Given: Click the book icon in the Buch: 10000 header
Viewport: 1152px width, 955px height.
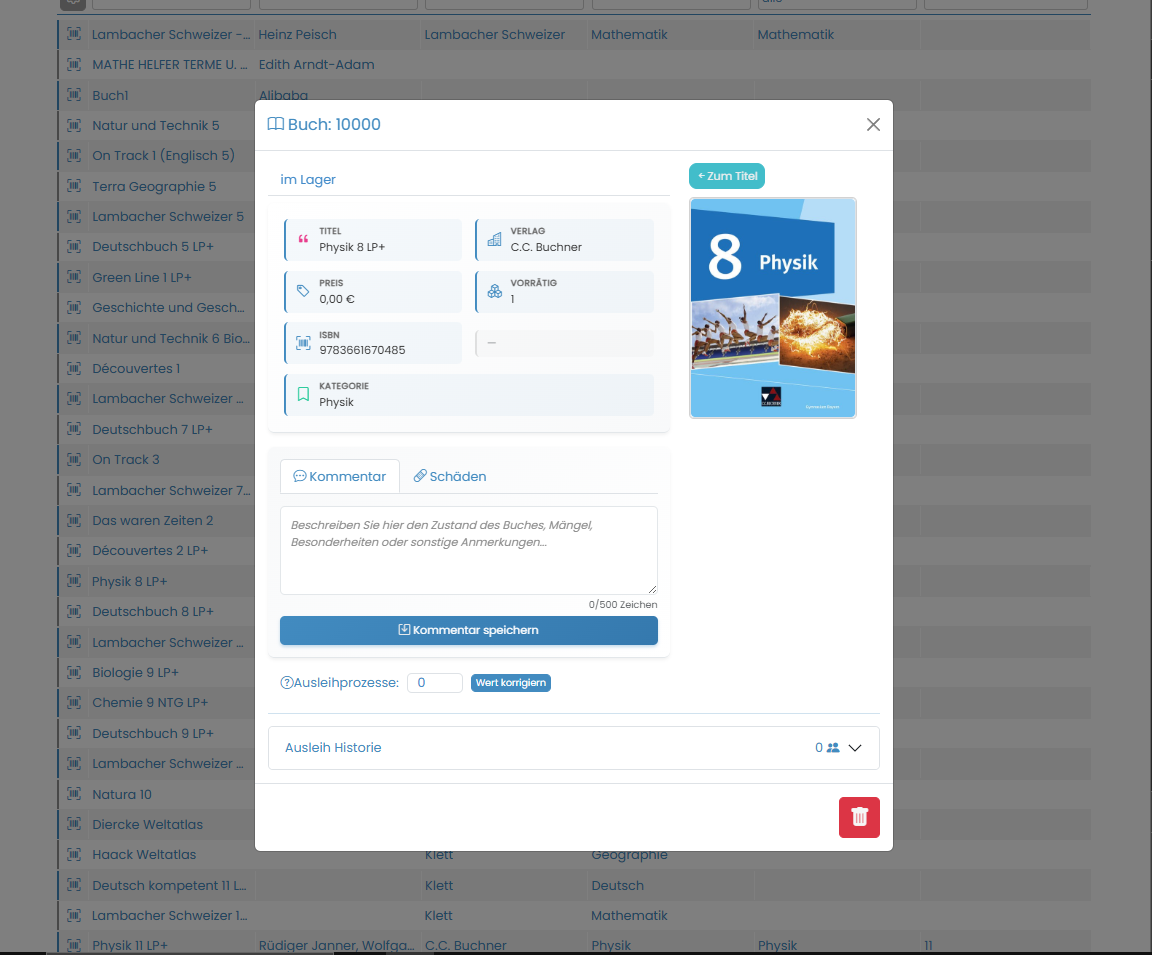Looking at the screenshot, I should (x=275, y=124).
